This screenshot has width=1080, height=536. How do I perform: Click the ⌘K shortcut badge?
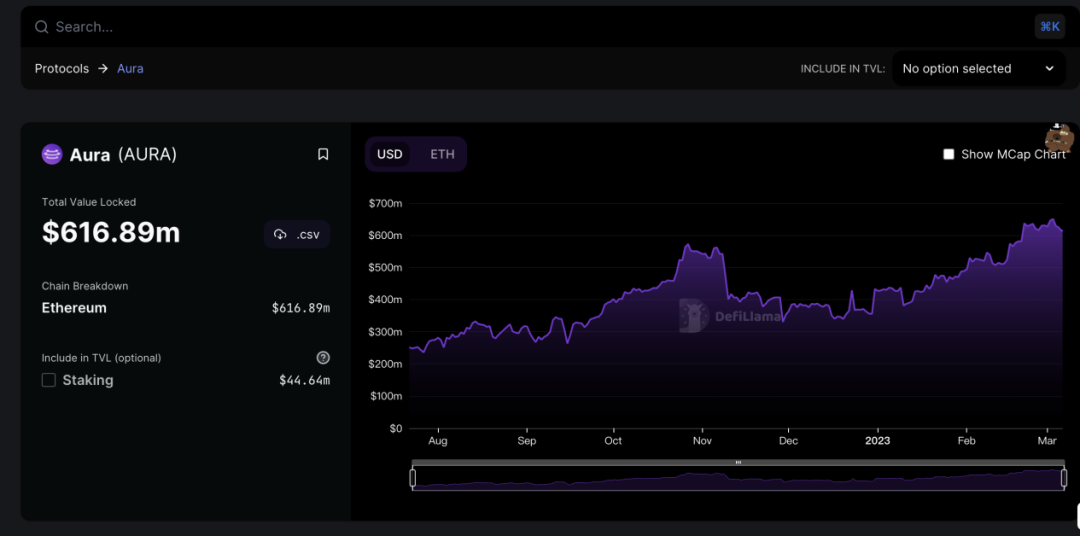point(1049,27)
